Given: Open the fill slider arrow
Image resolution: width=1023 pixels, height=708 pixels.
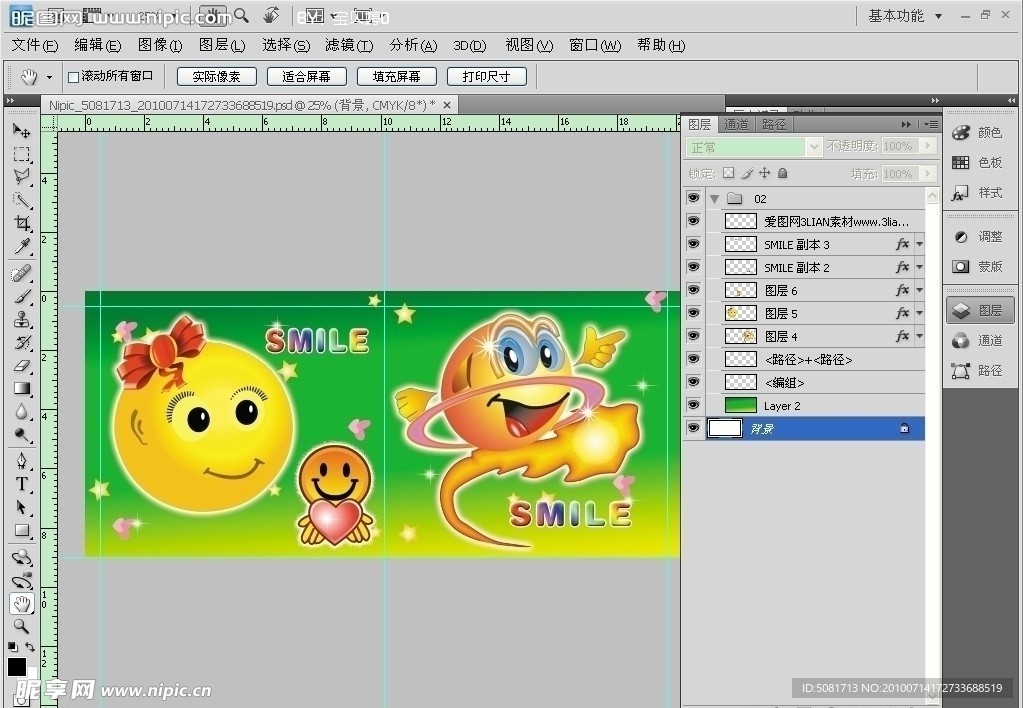Looking at the screenshot, I should point(928,174).
